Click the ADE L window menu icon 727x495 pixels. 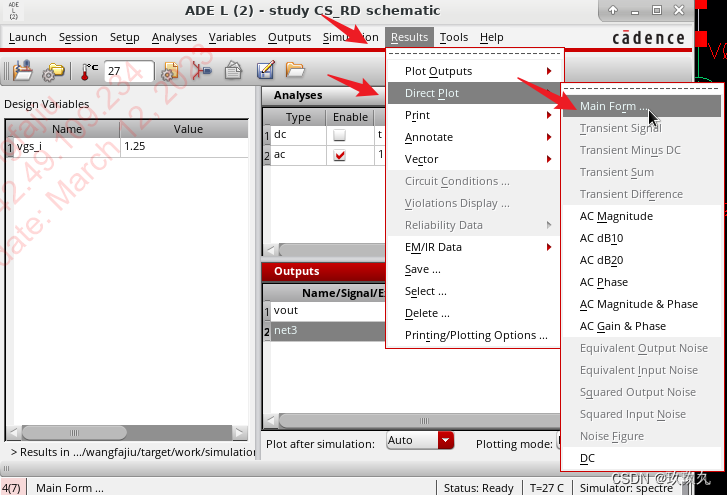(13, 11)
